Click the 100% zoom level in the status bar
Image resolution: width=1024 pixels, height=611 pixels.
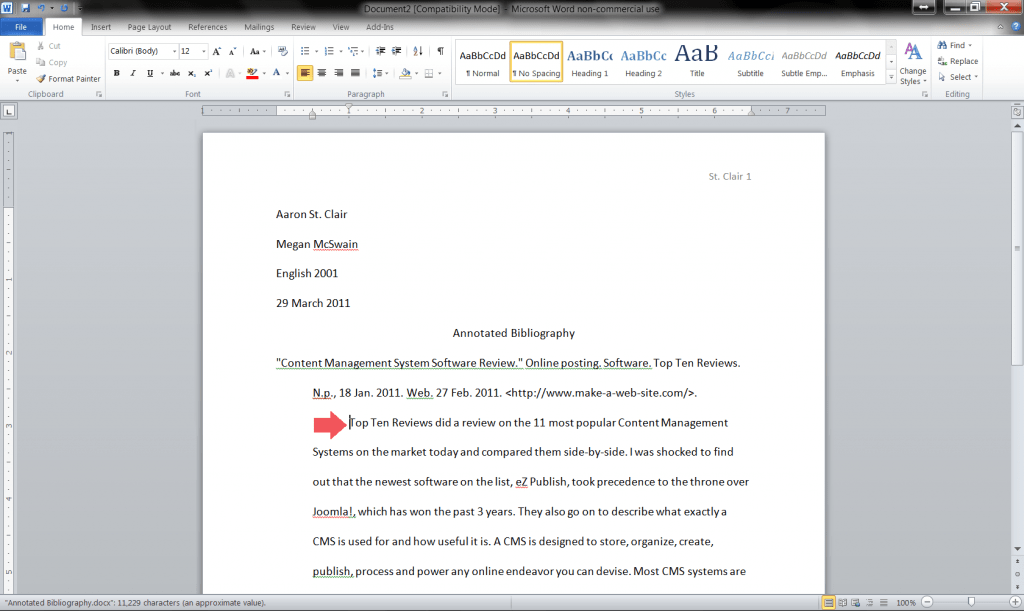[906, 603]
